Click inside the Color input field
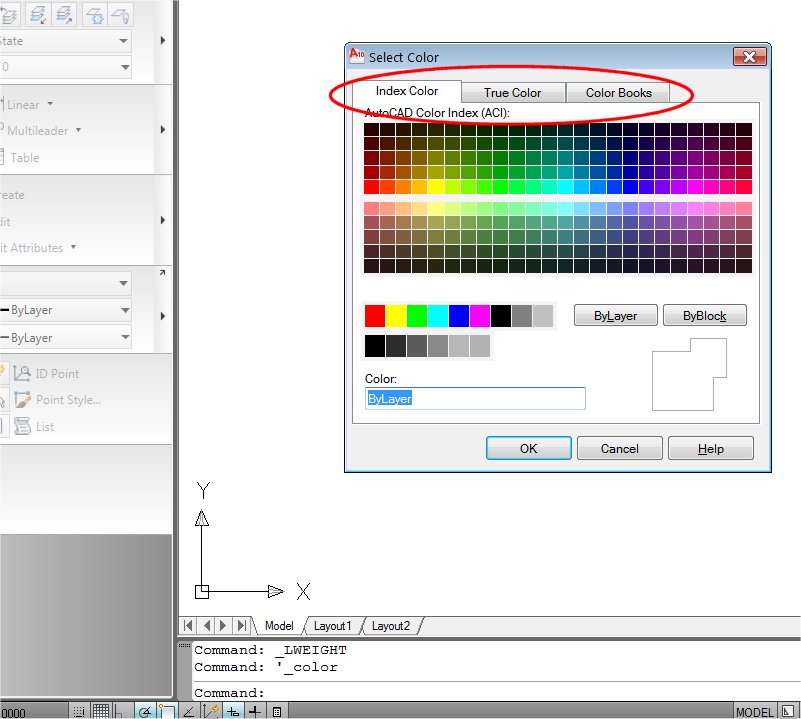801x719 pixels. 476,398
